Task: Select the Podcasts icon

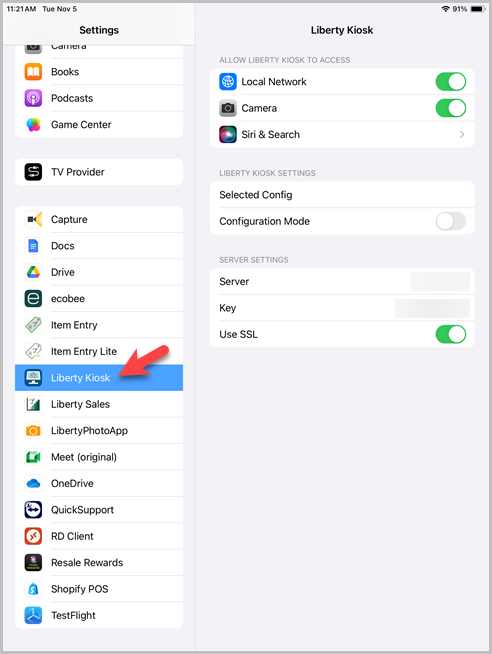Action: (x=33, y=98)
